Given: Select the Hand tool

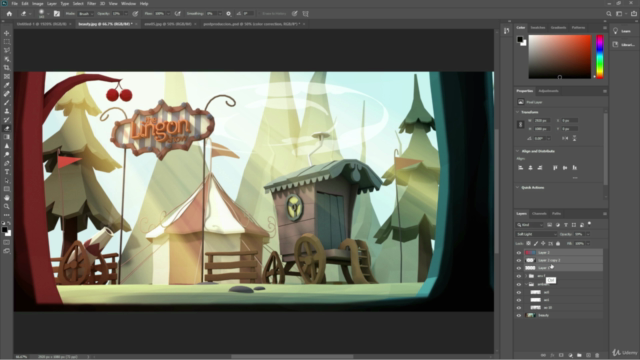Looking at the screenshot, I should point(7,198).
